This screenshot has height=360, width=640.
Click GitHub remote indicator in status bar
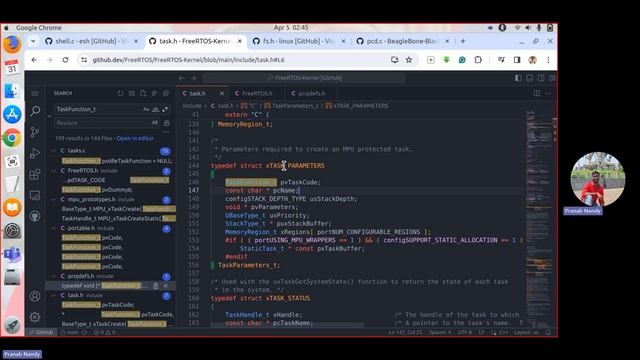click(41, 332)
